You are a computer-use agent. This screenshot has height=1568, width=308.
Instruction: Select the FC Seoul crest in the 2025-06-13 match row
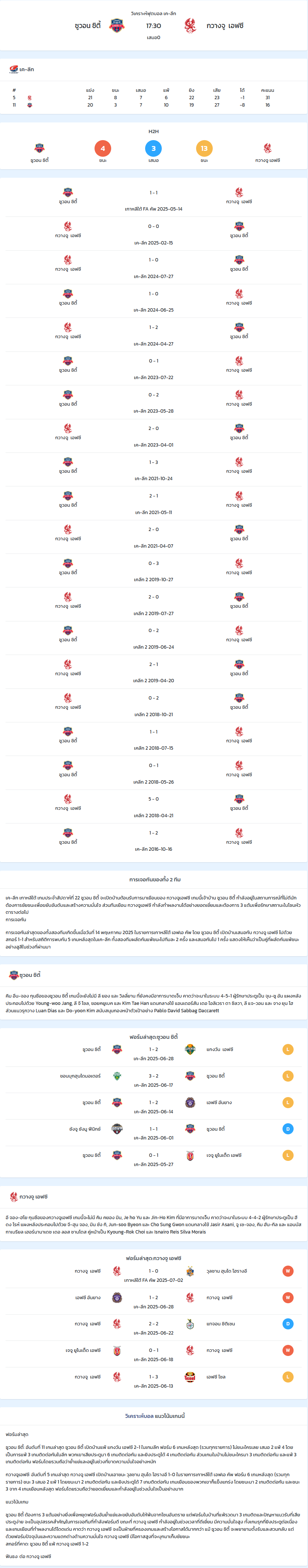(x=190, y=1377)
